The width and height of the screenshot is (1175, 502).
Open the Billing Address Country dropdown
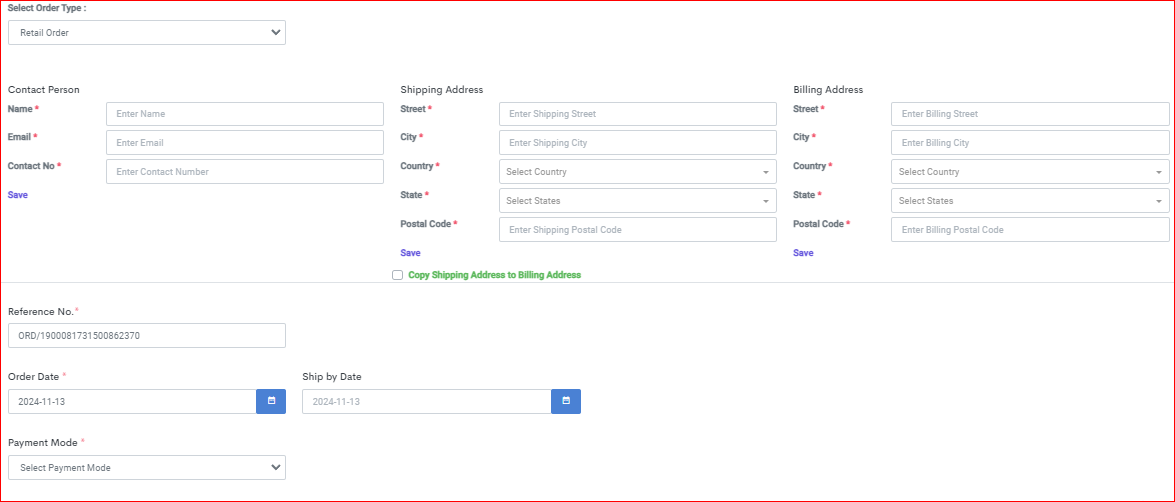point(1030,172)
